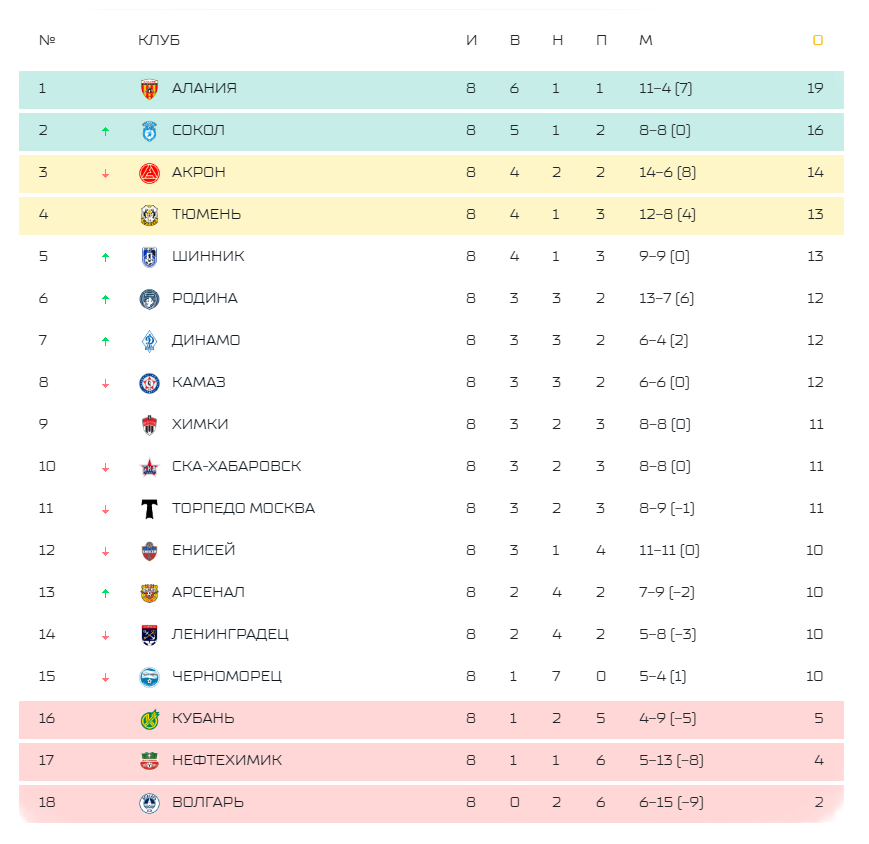Click the Акрон red logo
This screenshot has width=869, height=844.
coord(149,173)
